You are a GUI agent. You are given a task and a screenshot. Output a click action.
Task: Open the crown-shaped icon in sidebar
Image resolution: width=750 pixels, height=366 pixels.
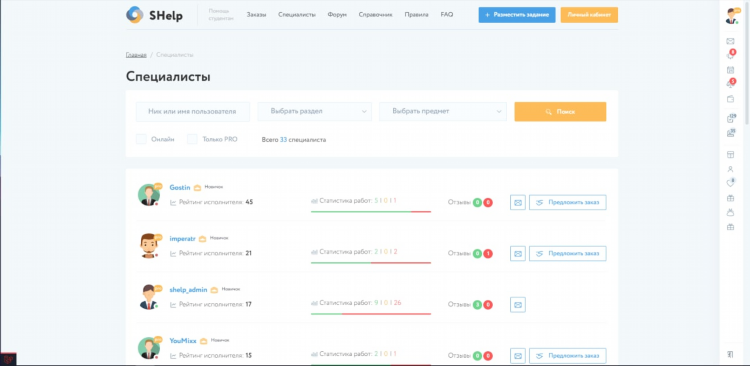730,212
